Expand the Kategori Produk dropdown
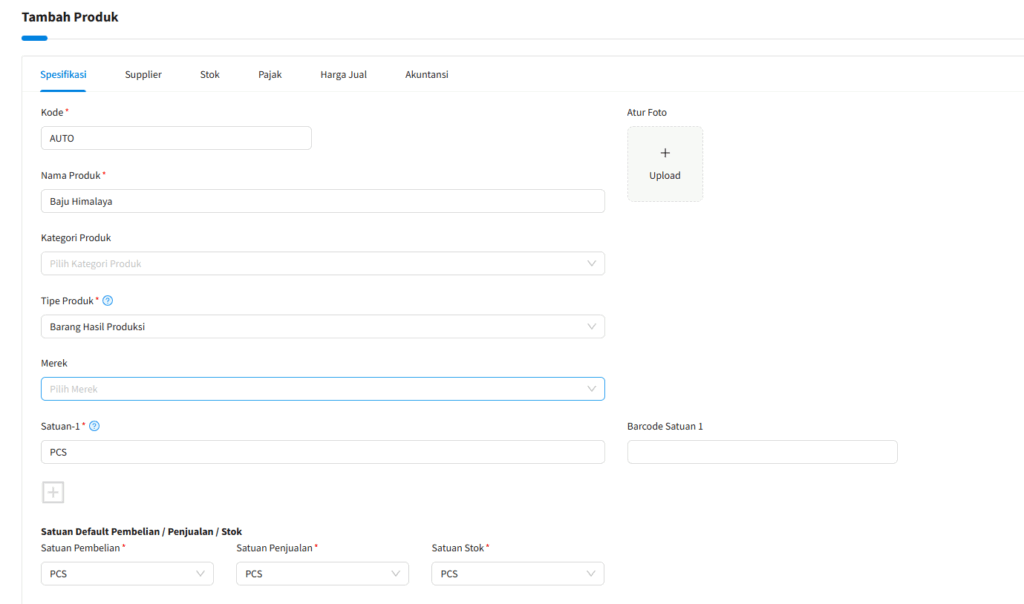The height and width of the screenshot is (604, 1024). point(322,264)
